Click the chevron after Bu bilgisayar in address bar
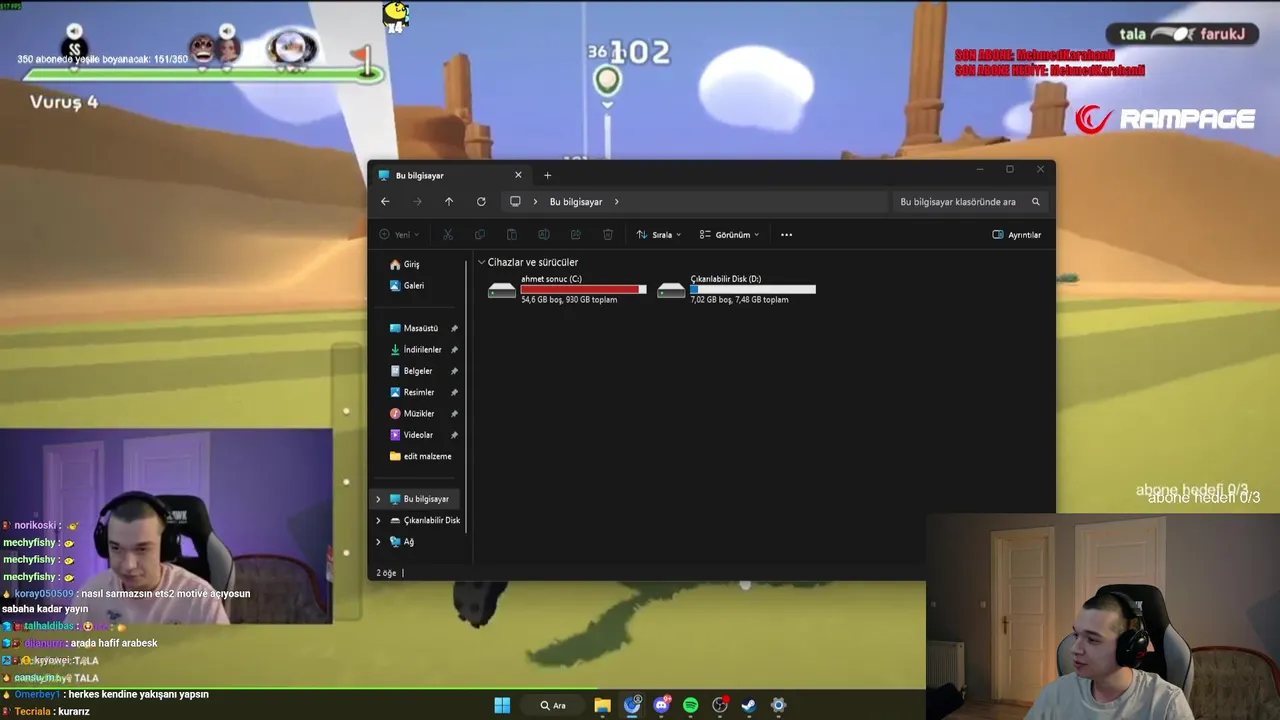The width and height of the screenshot is (1280, 720). tap(616, 202)
